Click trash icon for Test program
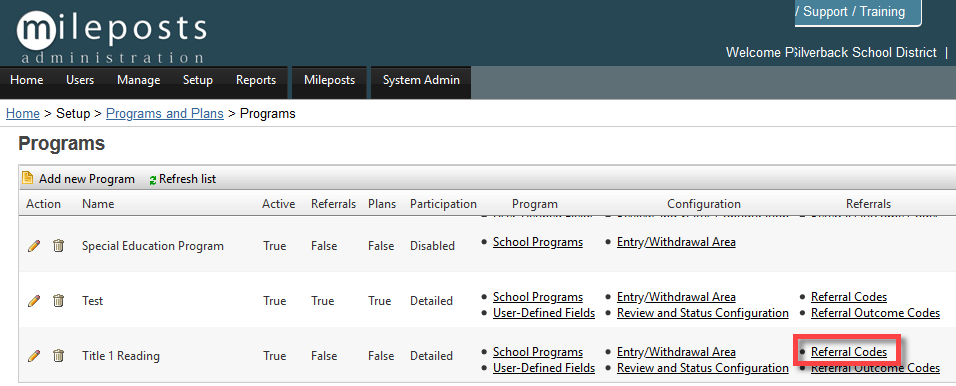Screen dimensions: 956x386 pos(58,301)
